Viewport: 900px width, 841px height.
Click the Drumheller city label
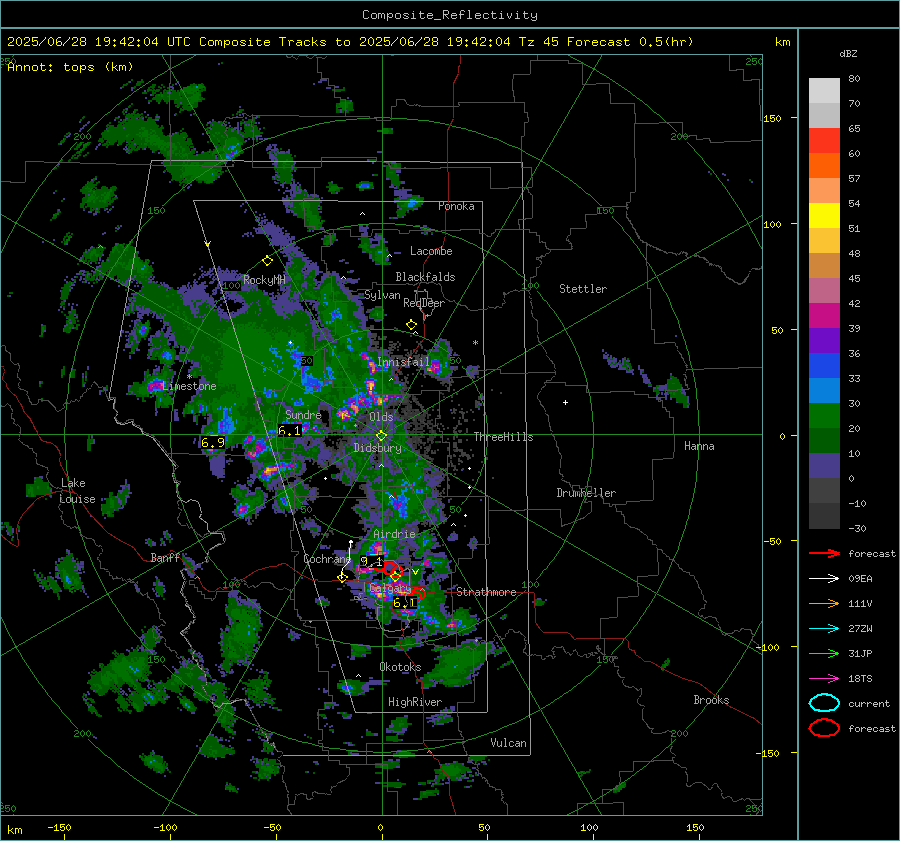tap(586, 493)
